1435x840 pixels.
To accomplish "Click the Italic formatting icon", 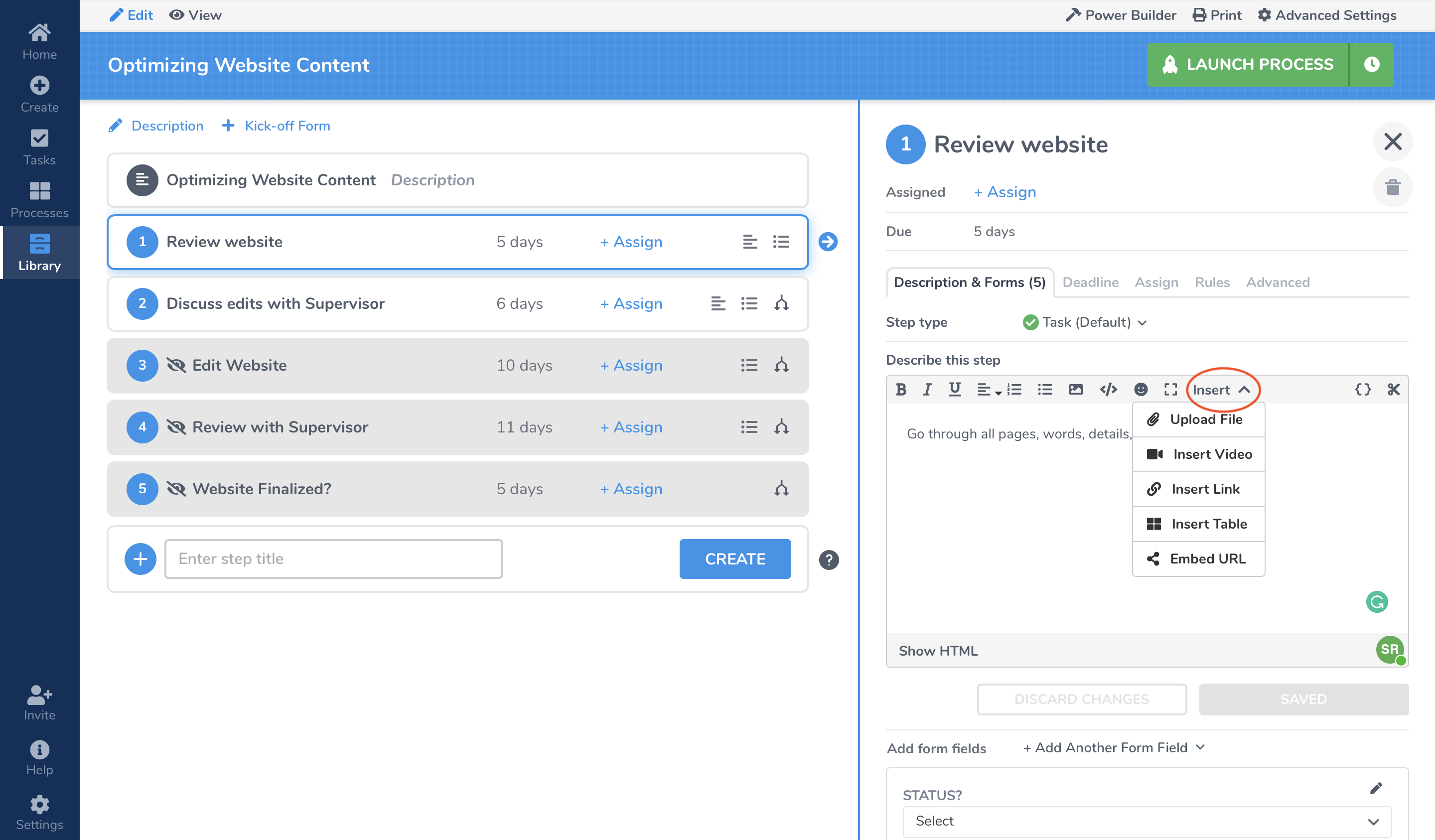I will coord(926,390).
